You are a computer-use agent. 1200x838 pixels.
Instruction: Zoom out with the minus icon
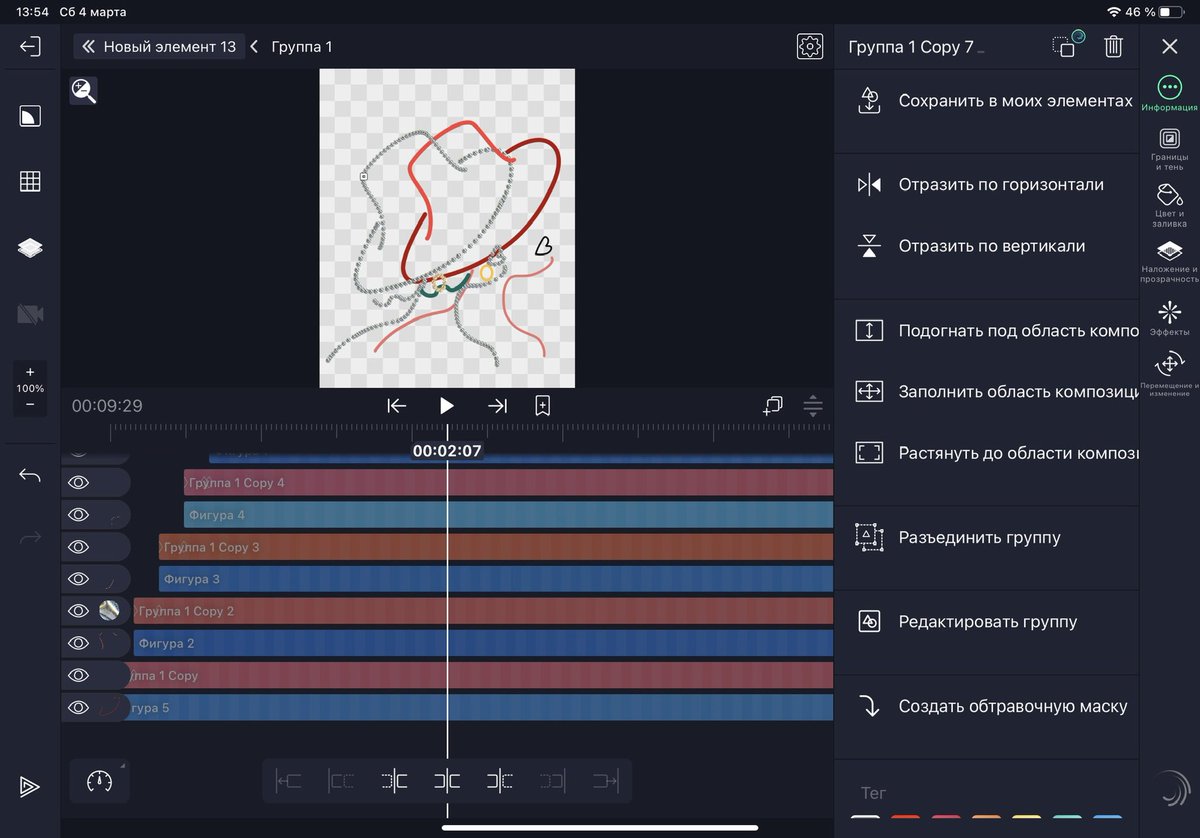coord(30,404)
